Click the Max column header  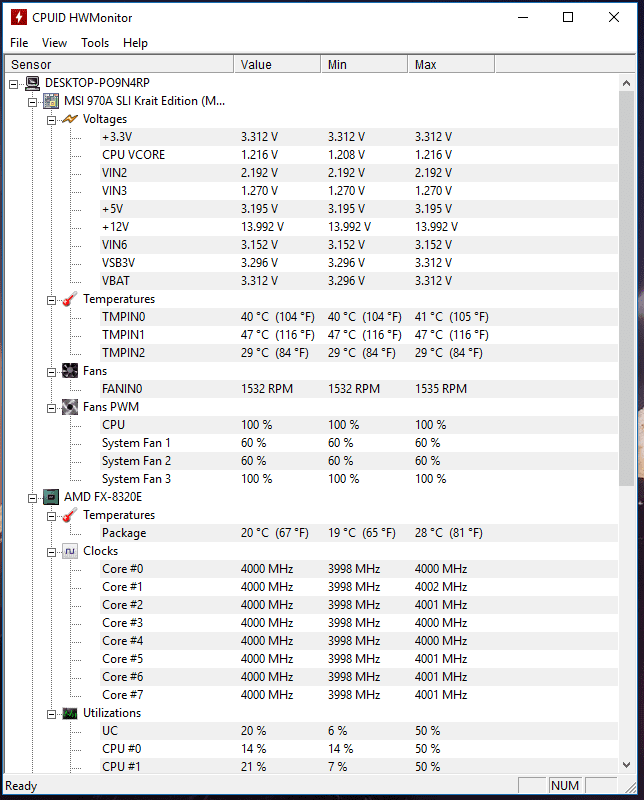click(451, 65)
